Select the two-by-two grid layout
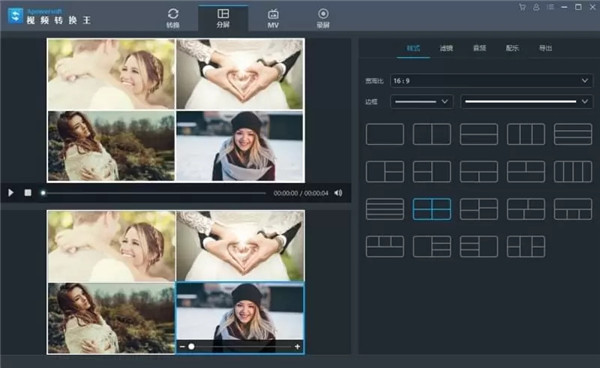This screenshot has height=368, width=600. pyautogui.click(x=432, y=209)
